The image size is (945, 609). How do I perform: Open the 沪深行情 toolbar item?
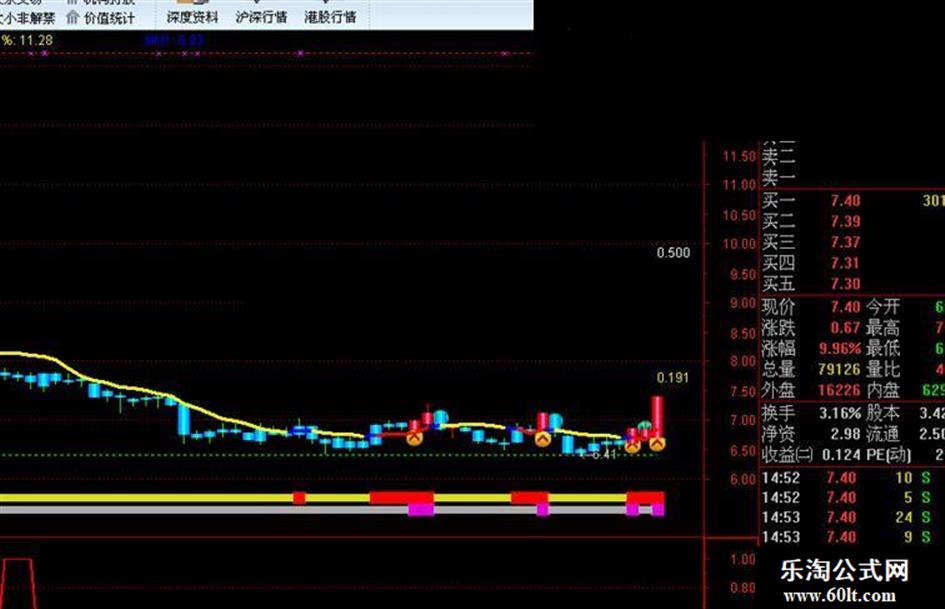tap(261, 17)
